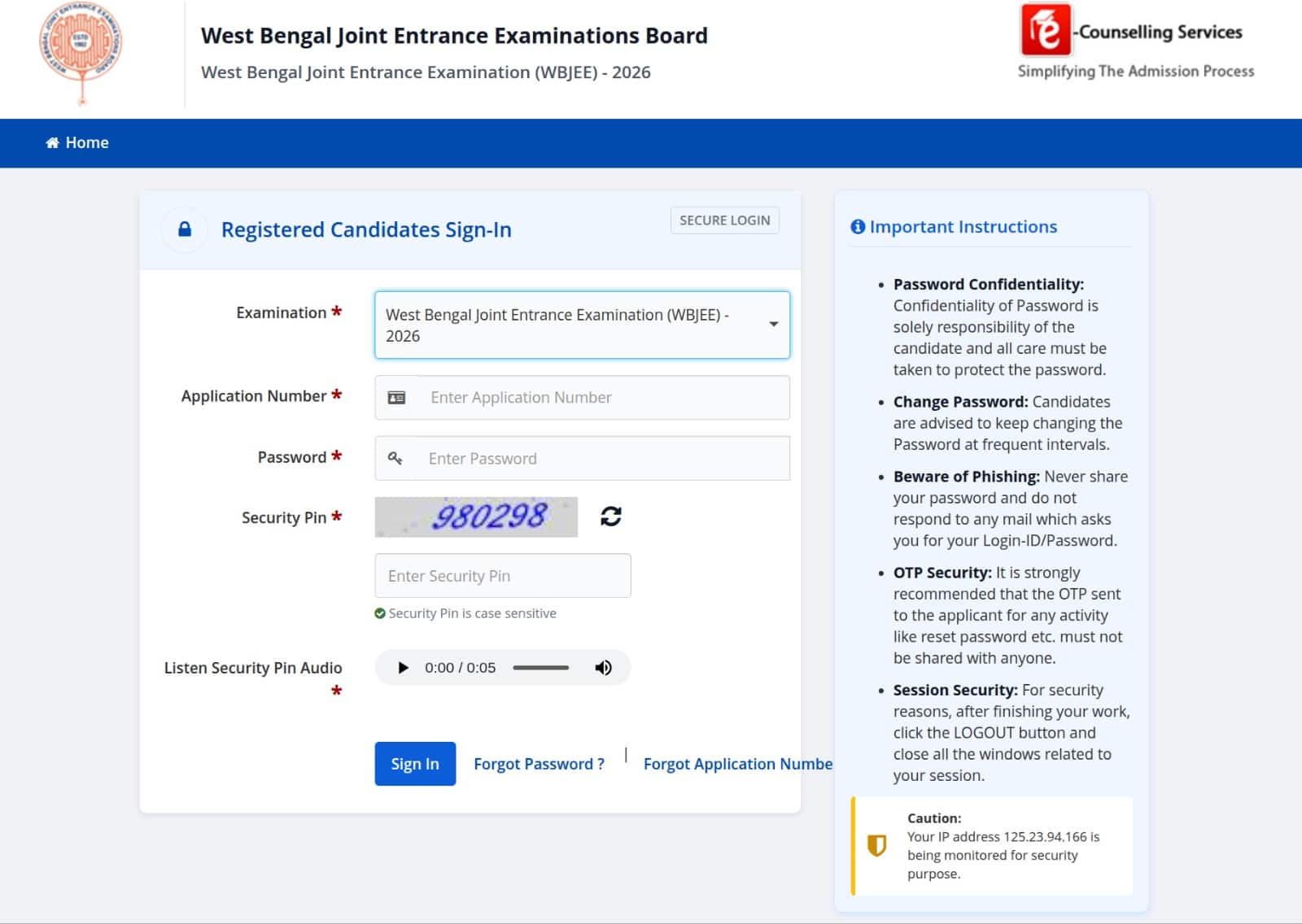Click the green check icon by case sensitive note

[x=380, y=613]
